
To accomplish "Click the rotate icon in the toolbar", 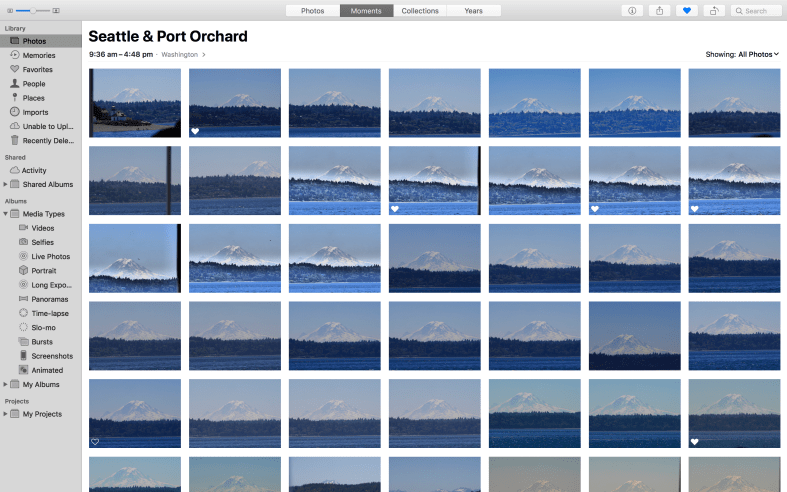I will click(x=714, y=11).
